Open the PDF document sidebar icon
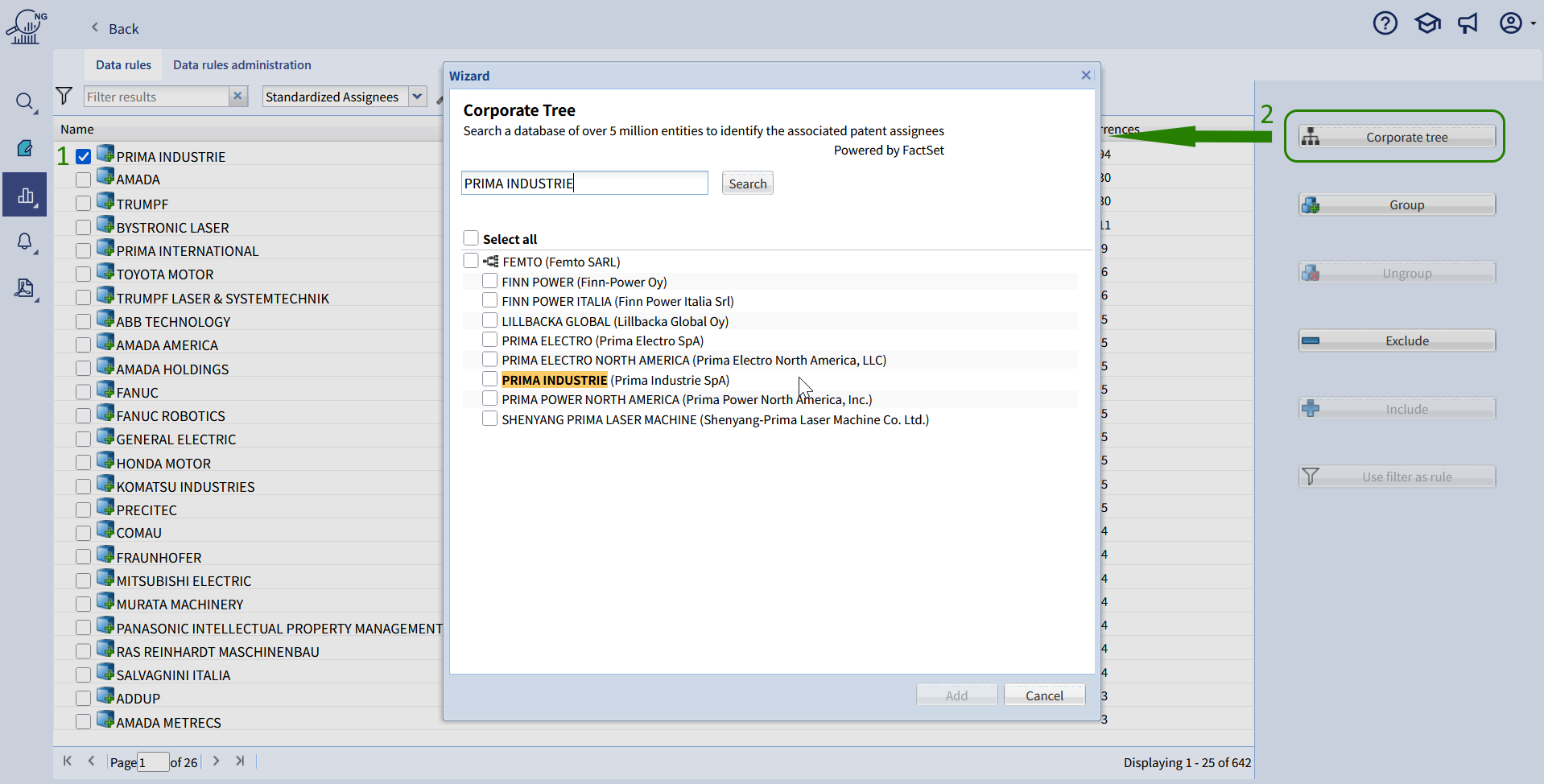The width and height of the screenshot is (1544, 784). pos(25,288)
